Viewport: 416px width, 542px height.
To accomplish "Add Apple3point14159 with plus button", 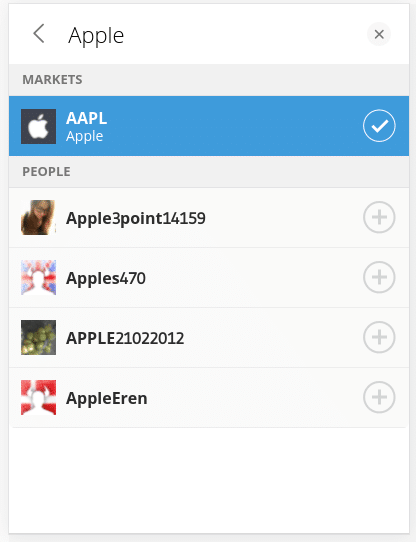I will [x=379, y=217].
